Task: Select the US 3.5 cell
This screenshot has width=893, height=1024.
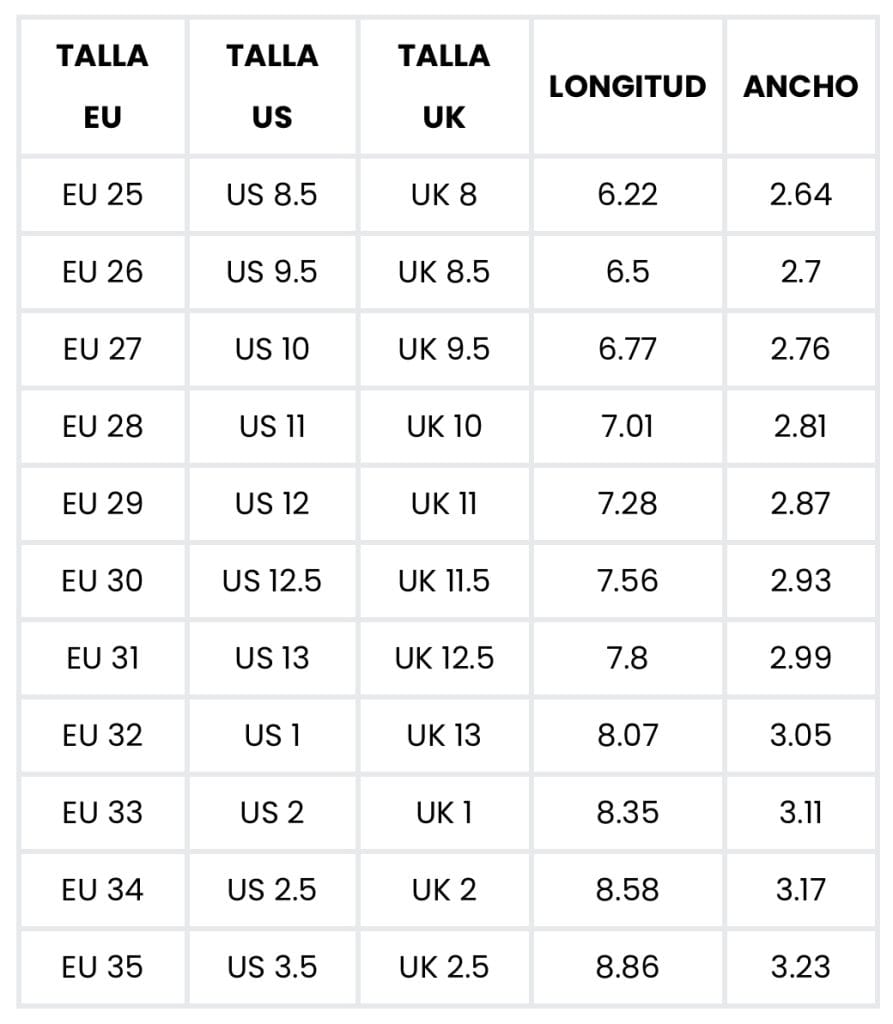Action: point(272,967)
